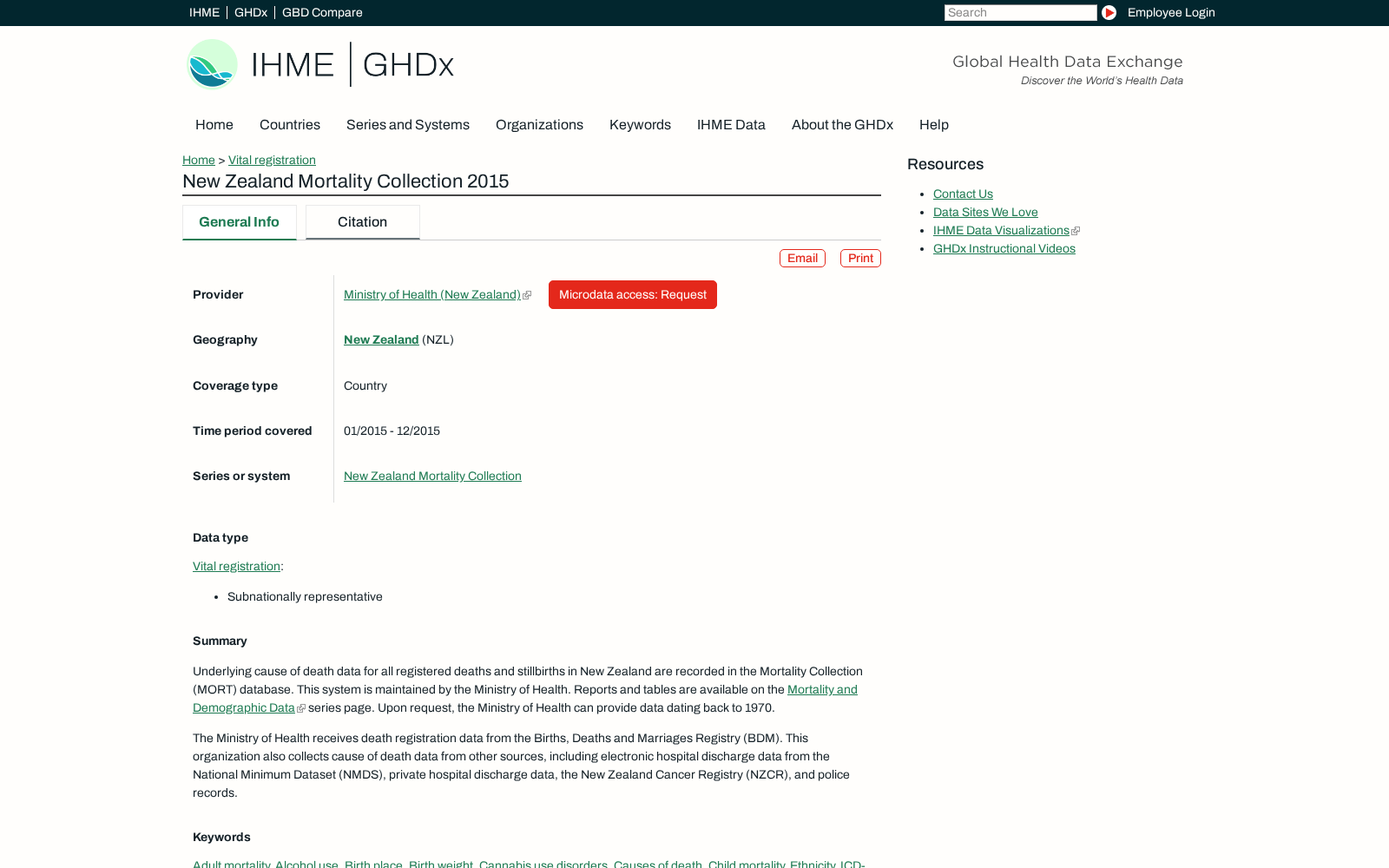Click the Print button

pyautogui.click(x=860, y=258)
